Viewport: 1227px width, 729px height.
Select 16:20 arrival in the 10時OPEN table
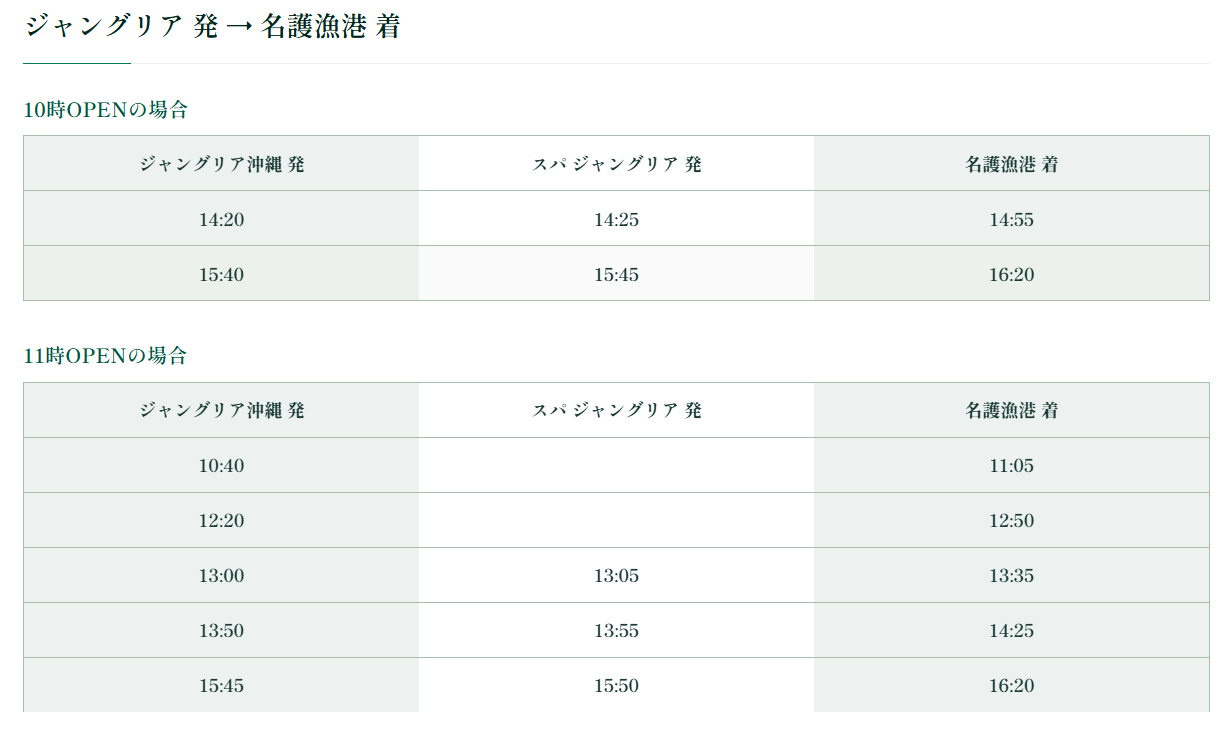coord(1011,275)
